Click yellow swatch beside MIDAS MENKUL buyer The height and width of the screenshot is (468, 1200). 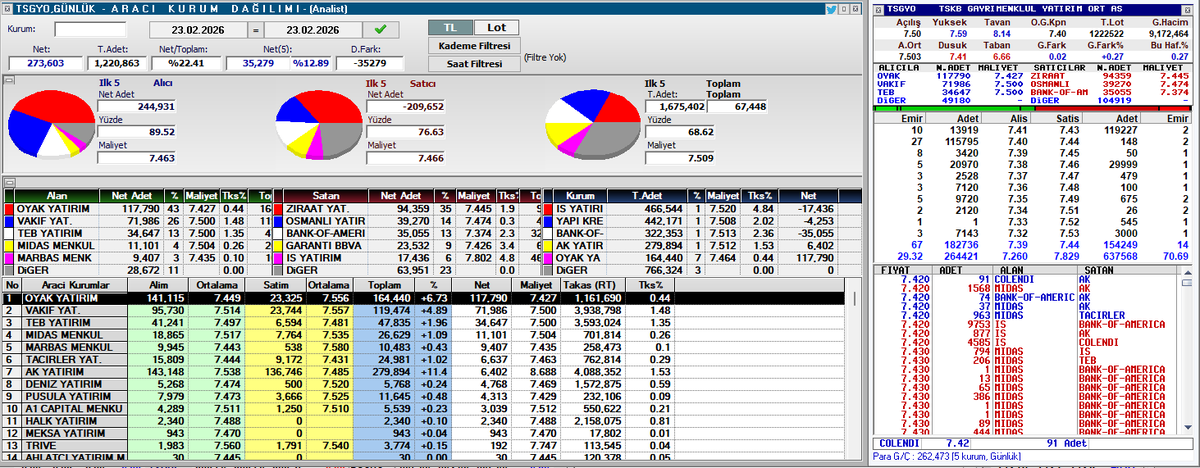tap(9, 244)
